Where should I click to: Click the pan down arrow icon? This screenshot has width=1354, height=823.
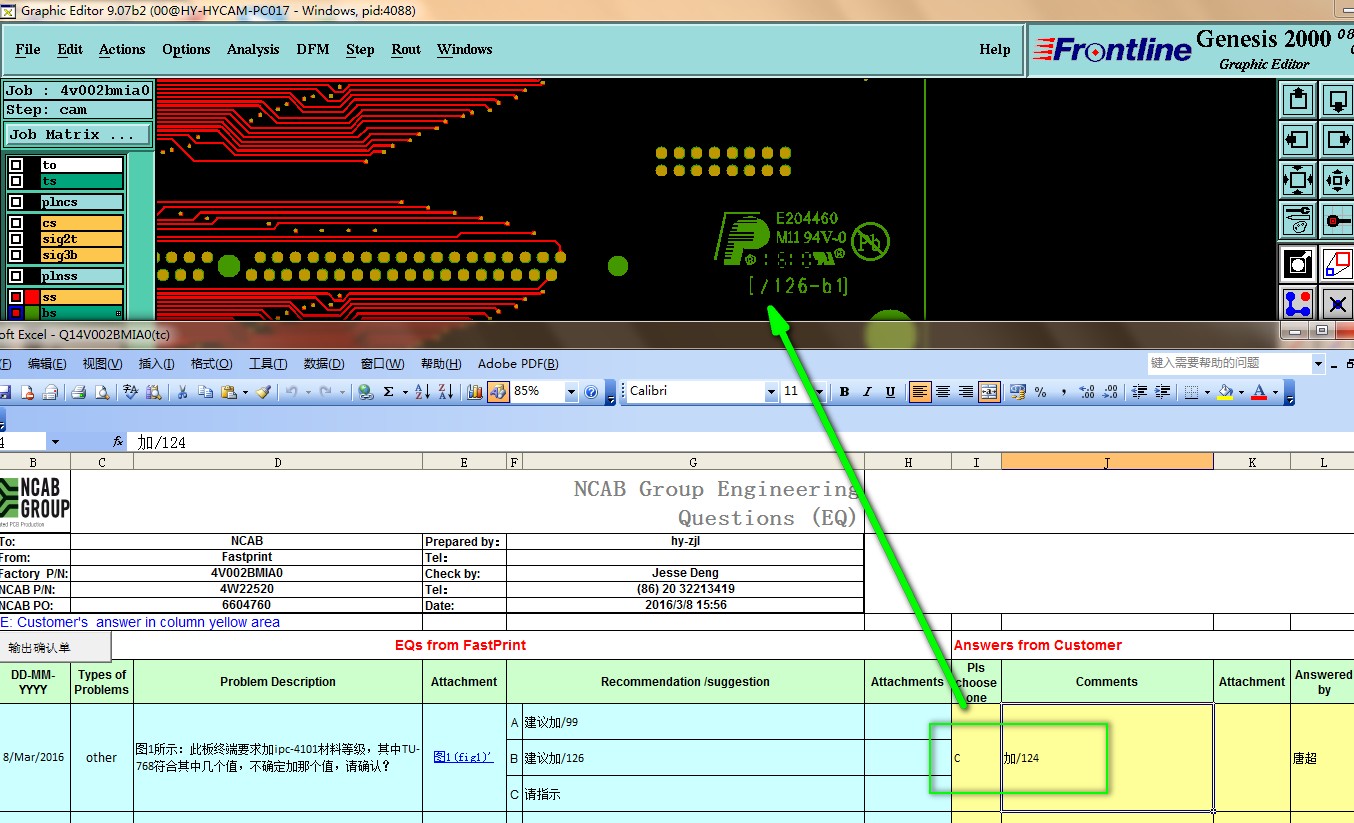(1337, 99)
